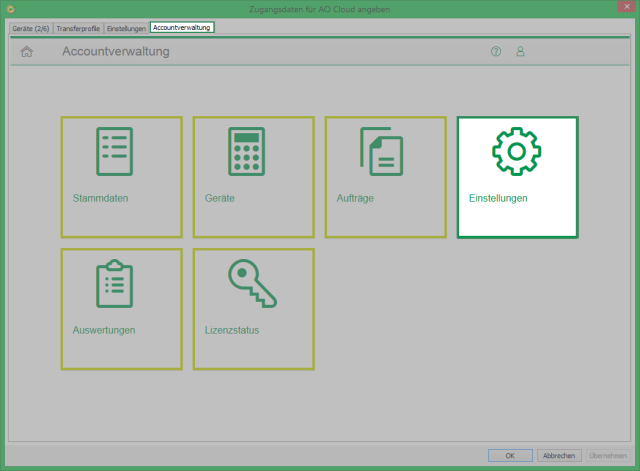Select the Einstellungen tab at top
This screenshot has width=640, height=471.
(x=126, y=28)
